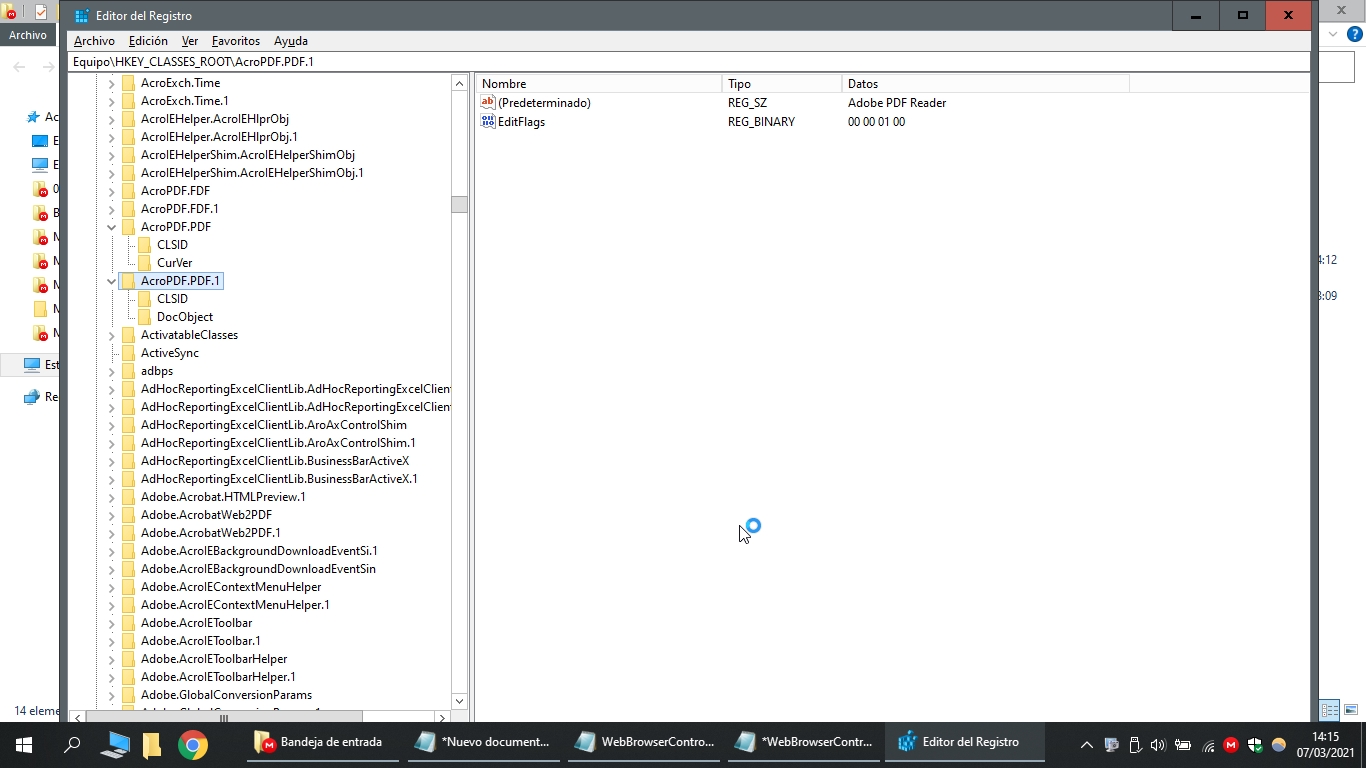Click the ActiveSync folder icon

pyautogui.click(x=128, y=353)
